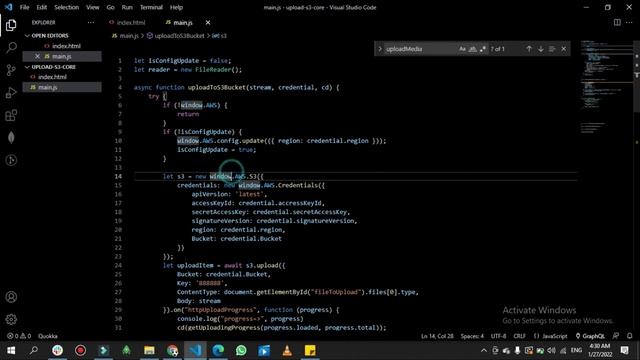
Task: Go to next find match
Action: pos(540,49)
